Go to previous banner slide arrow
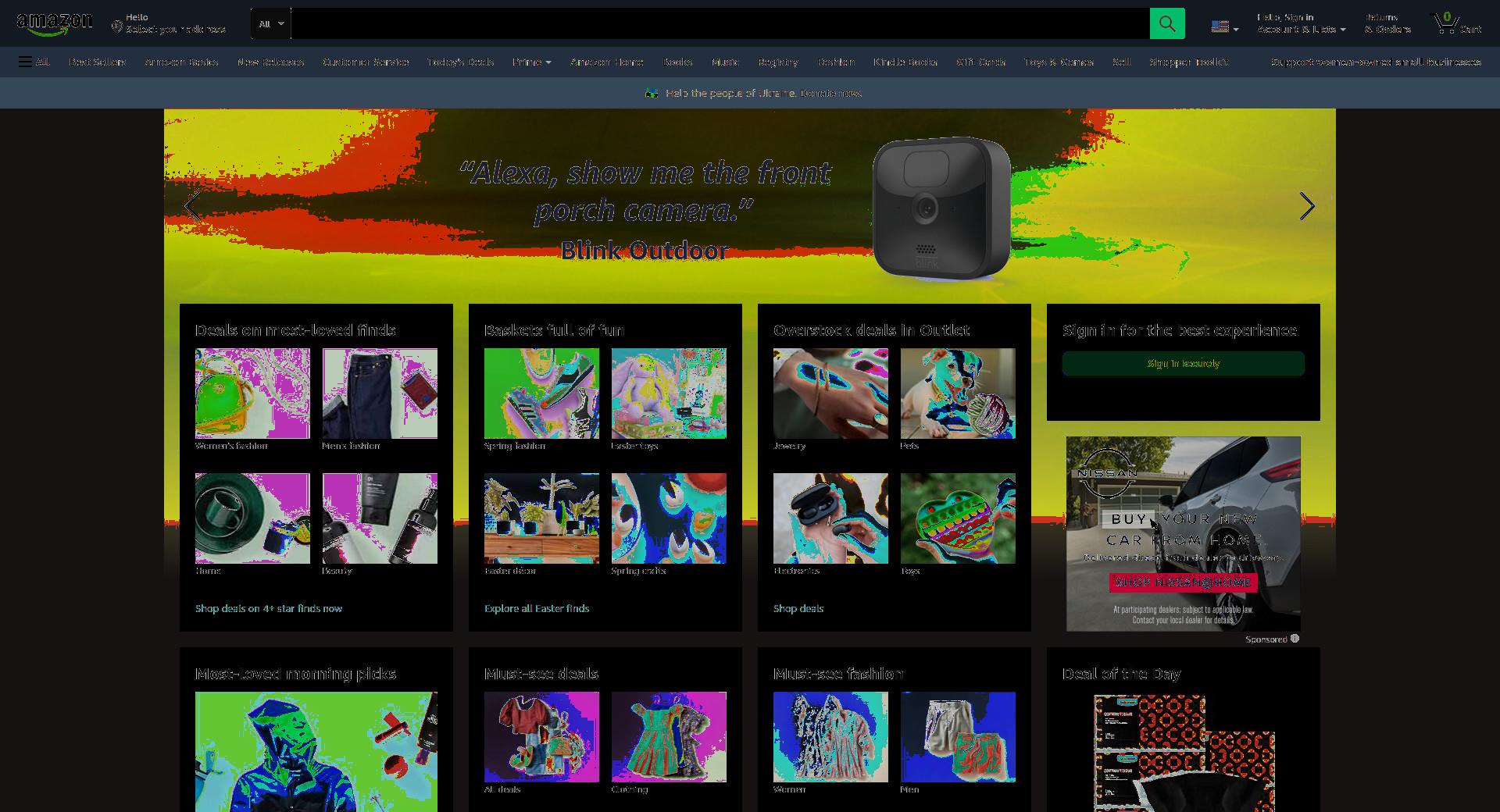Viewport: 1500px width, 812px height. point(192,206)
